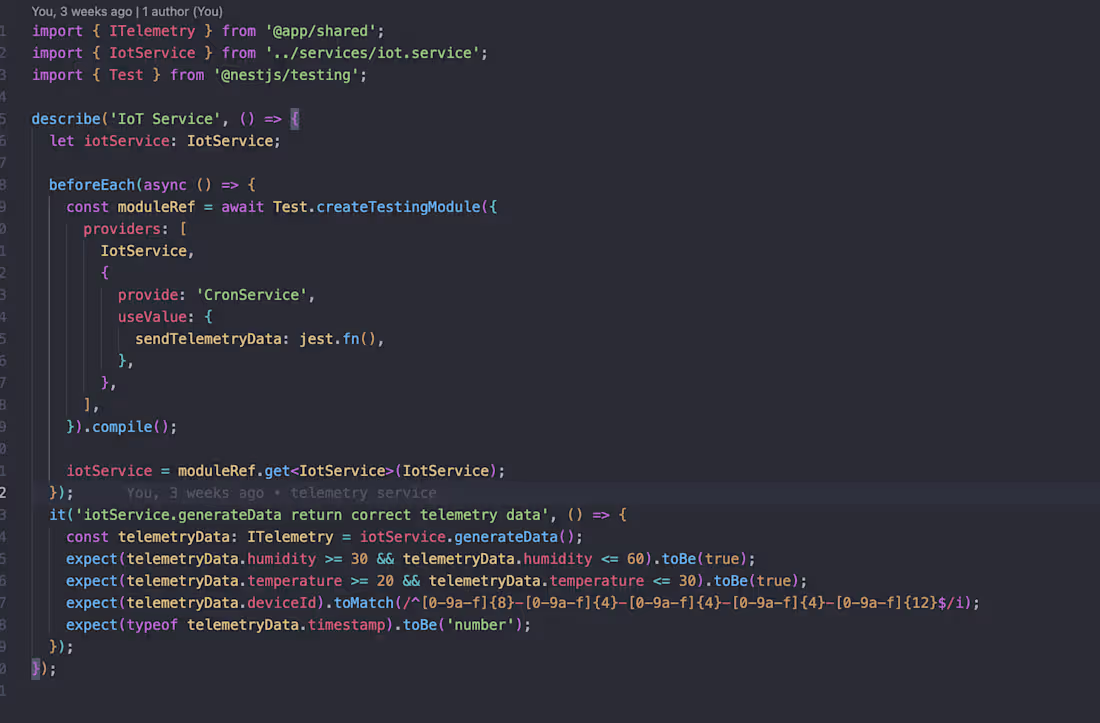The image size is (1100, 723).
Task: Select the Test import from '@nestjs/testing'
Action: (x=126, y=74)
